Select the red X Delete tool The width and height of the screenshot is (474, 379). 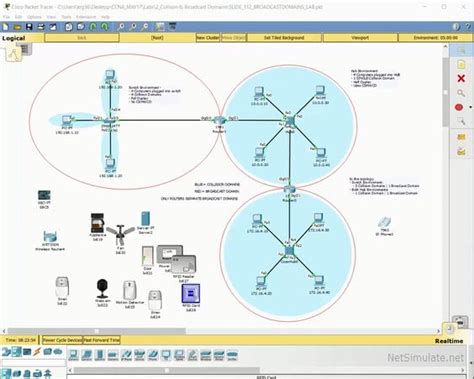pos(461,78)
